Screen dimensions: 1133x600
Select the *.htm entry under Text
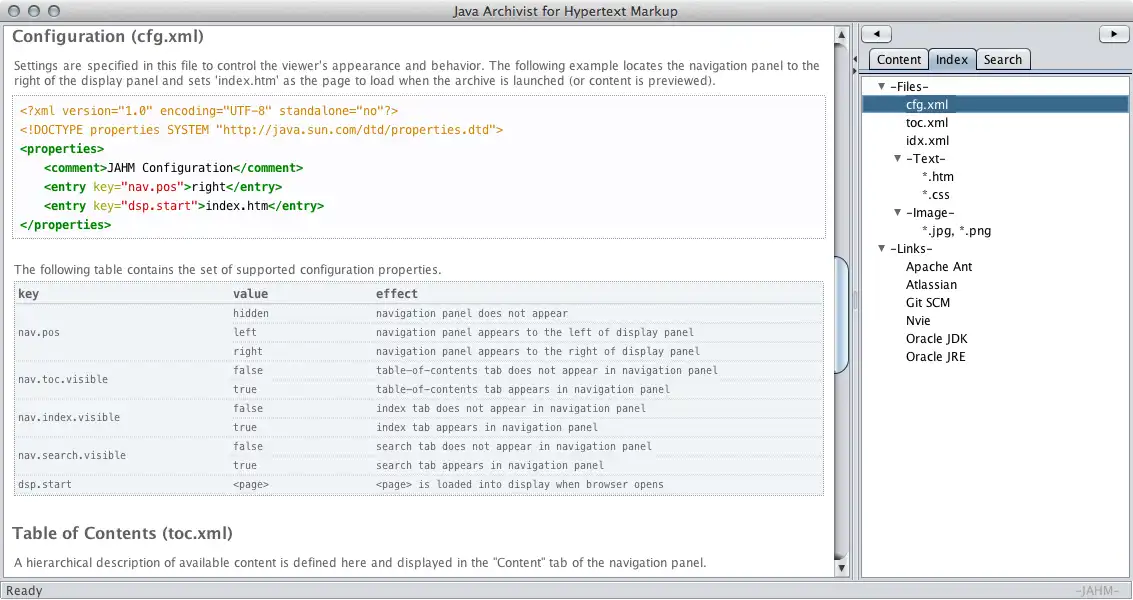coord(938,177)
